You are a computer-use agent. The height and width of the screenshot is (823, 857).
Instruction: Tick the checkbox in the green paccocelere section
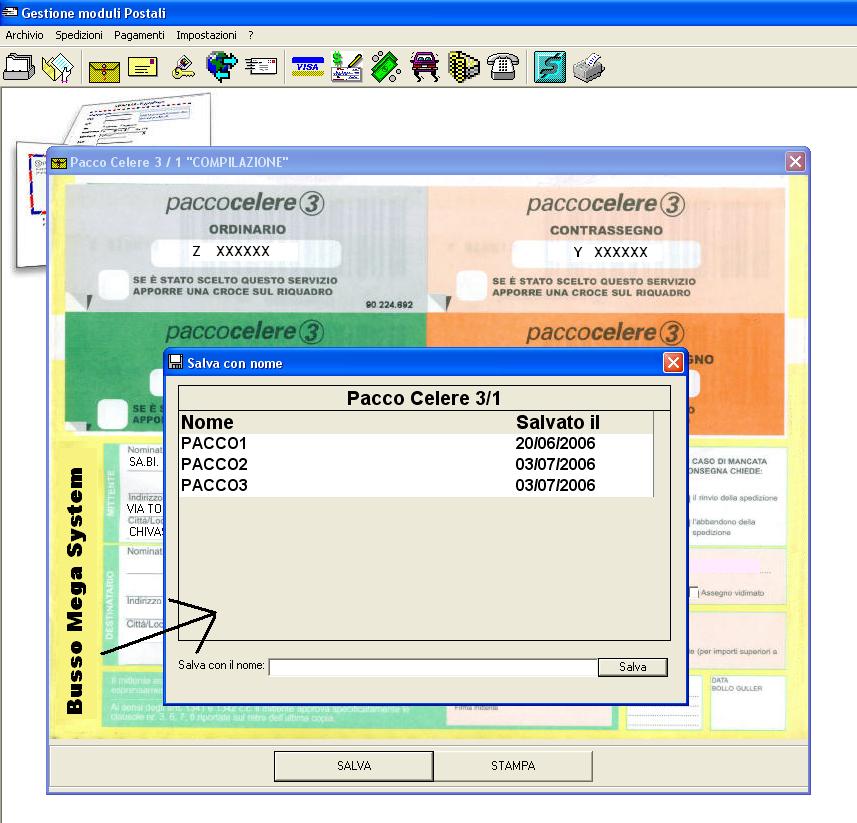pyautogui.click(x=113, y=414)
